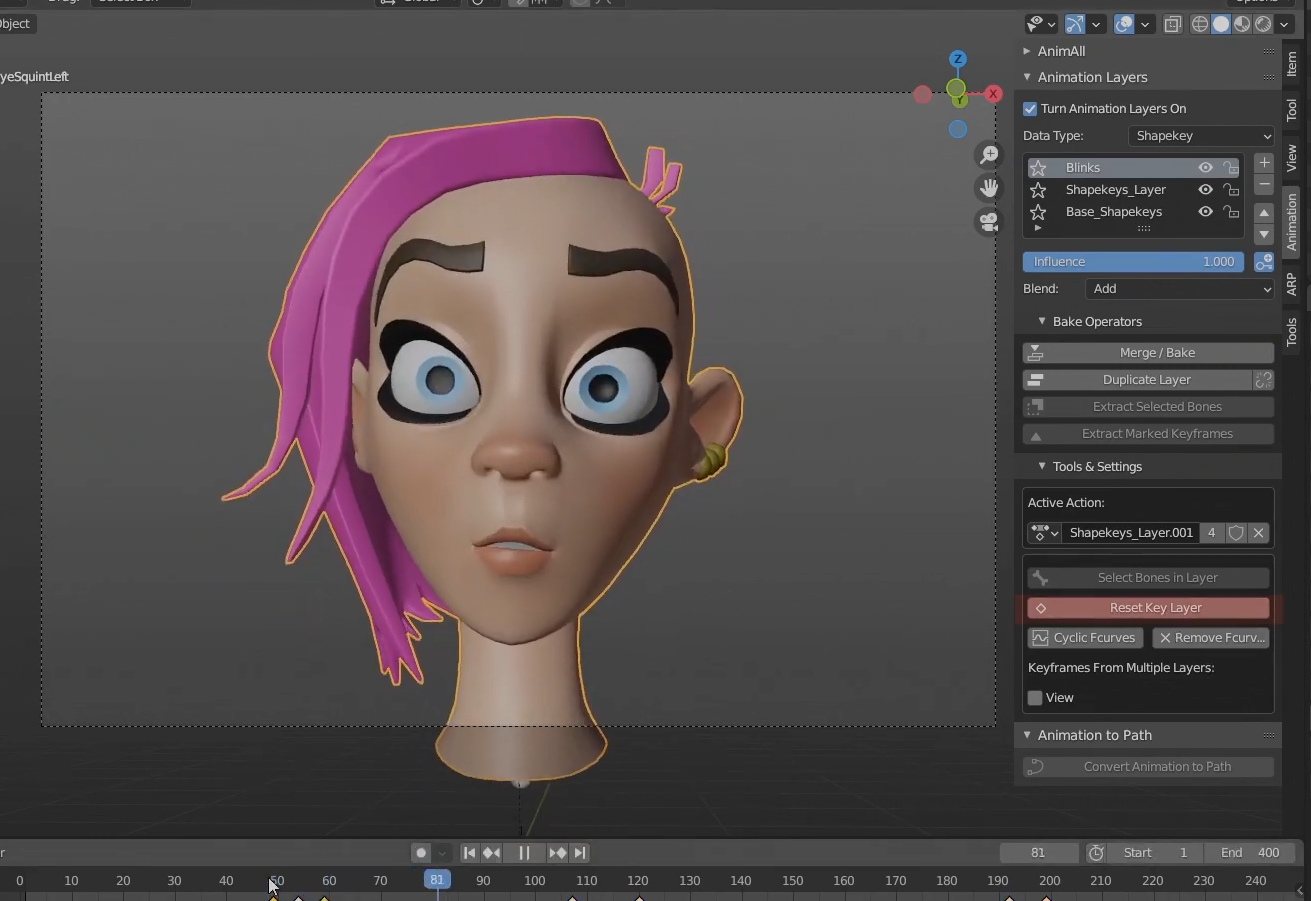Click the Influence slider
Screen dimensions: 1311x901
pos(1132,262)
